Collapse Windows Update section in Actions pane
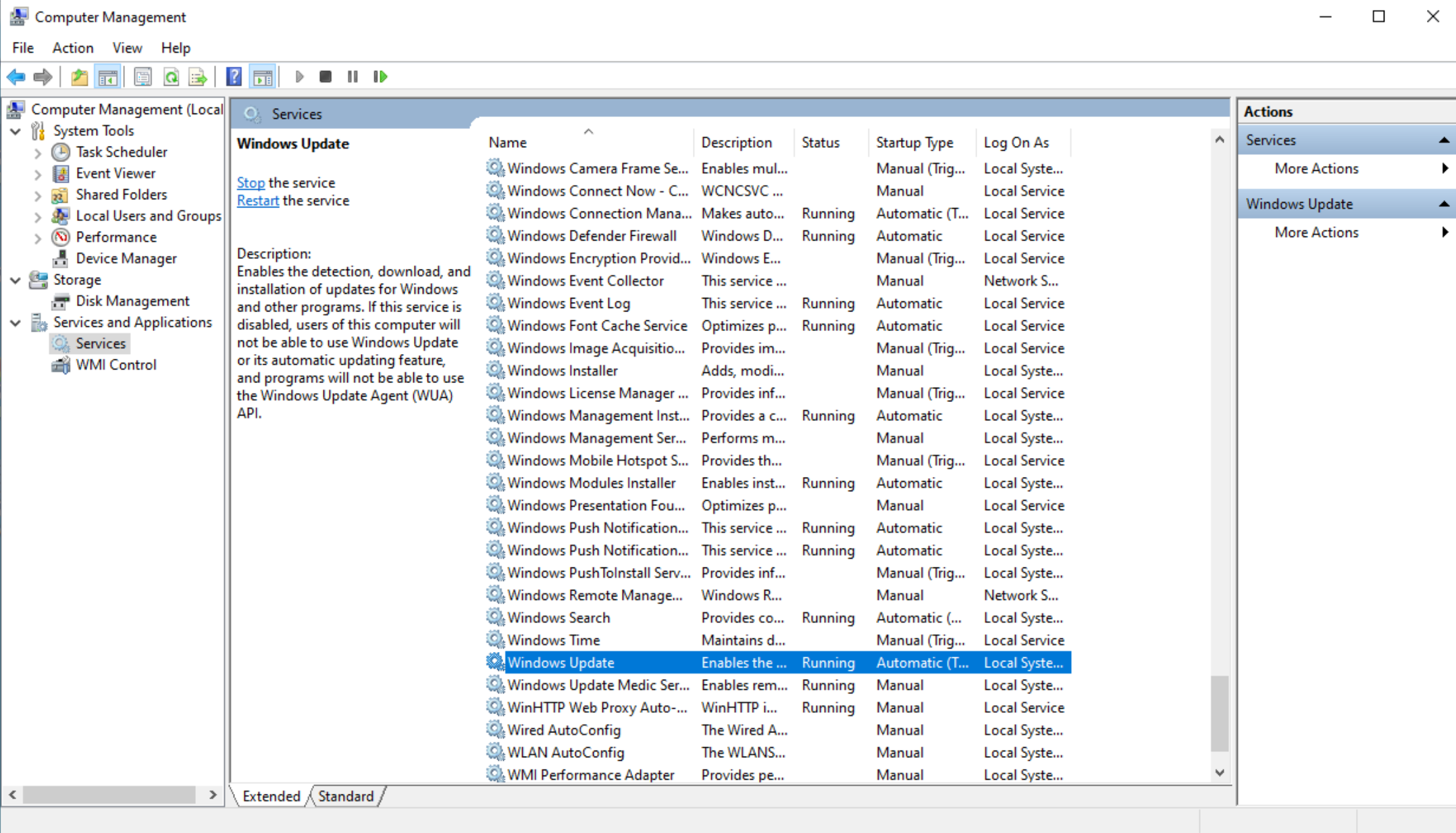Image resolution: width=1456 pixels, height=833 pixels. click(1443, 204)
